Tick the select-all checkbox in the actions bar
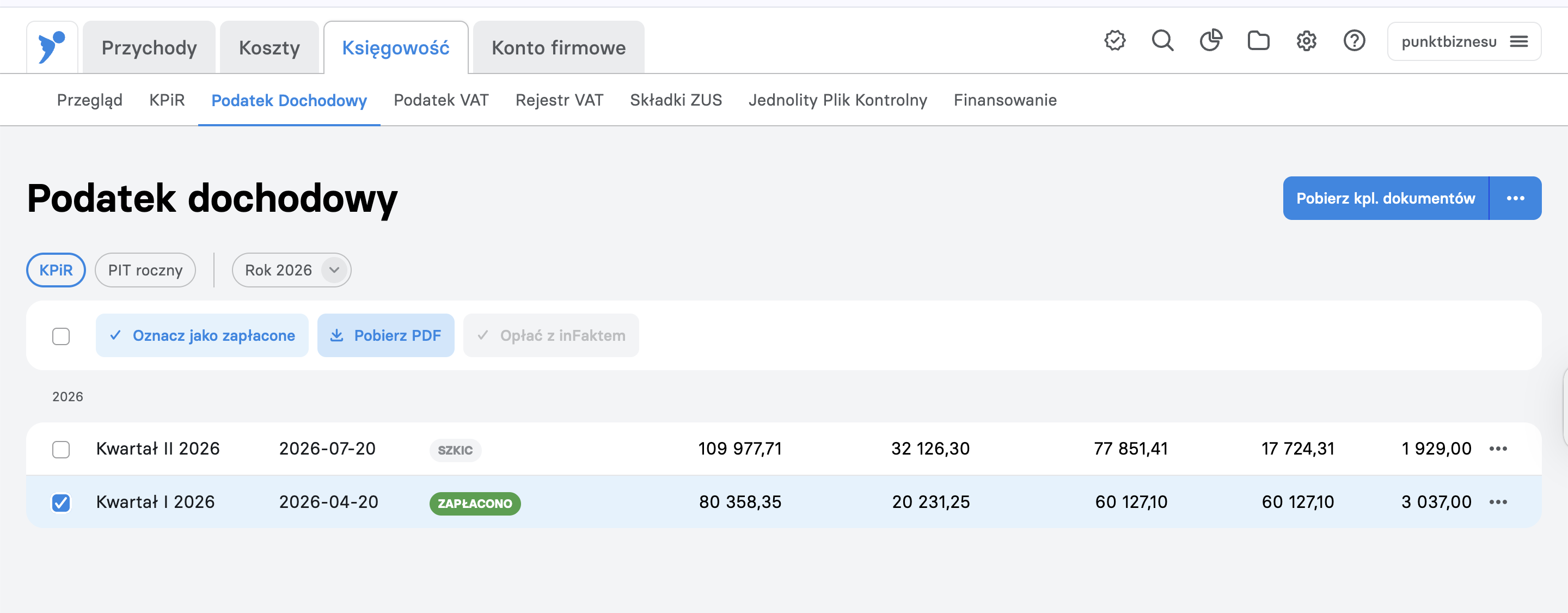 tap(61, 335)
